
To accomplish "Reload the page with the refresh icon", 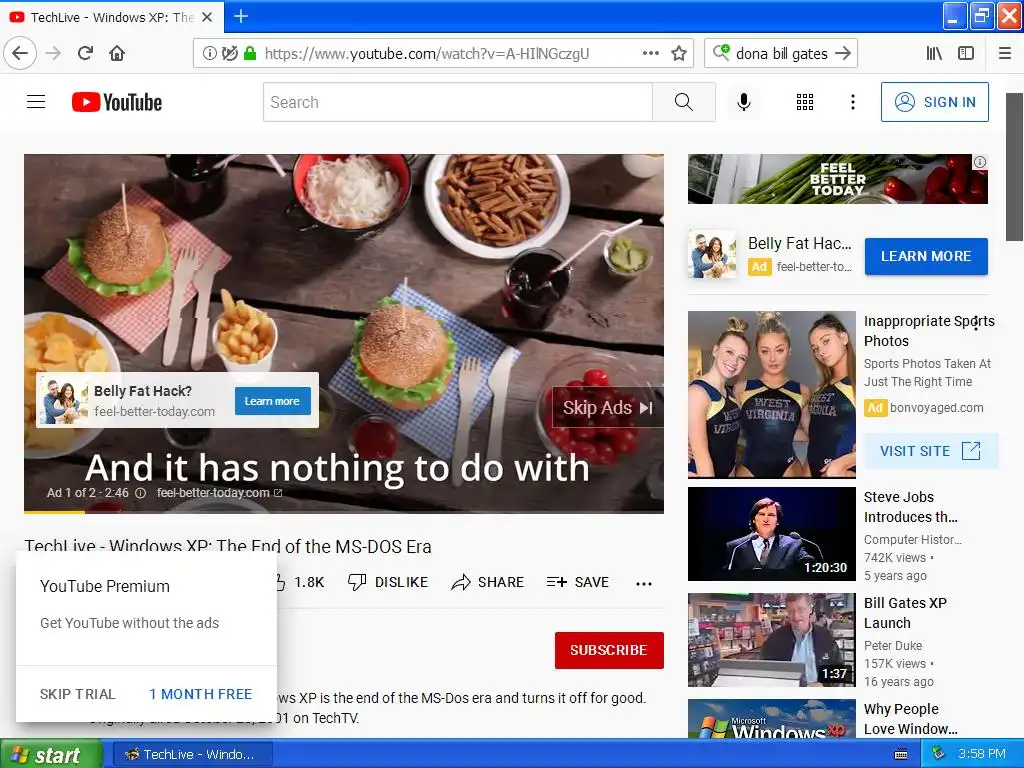I will [85, 53].
